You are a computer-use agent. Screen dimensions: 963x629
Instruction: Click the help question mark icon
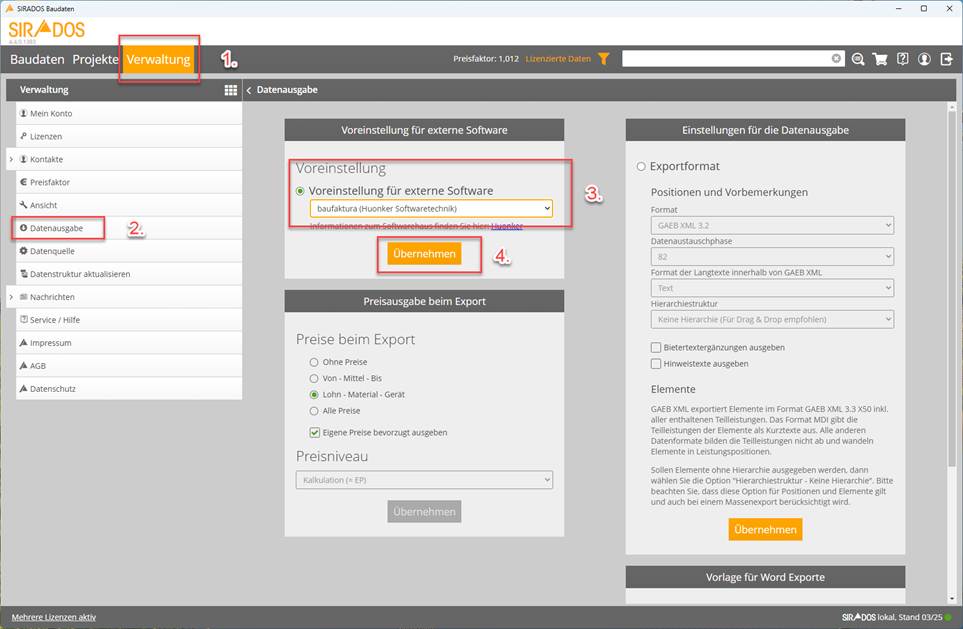(902, 59)
